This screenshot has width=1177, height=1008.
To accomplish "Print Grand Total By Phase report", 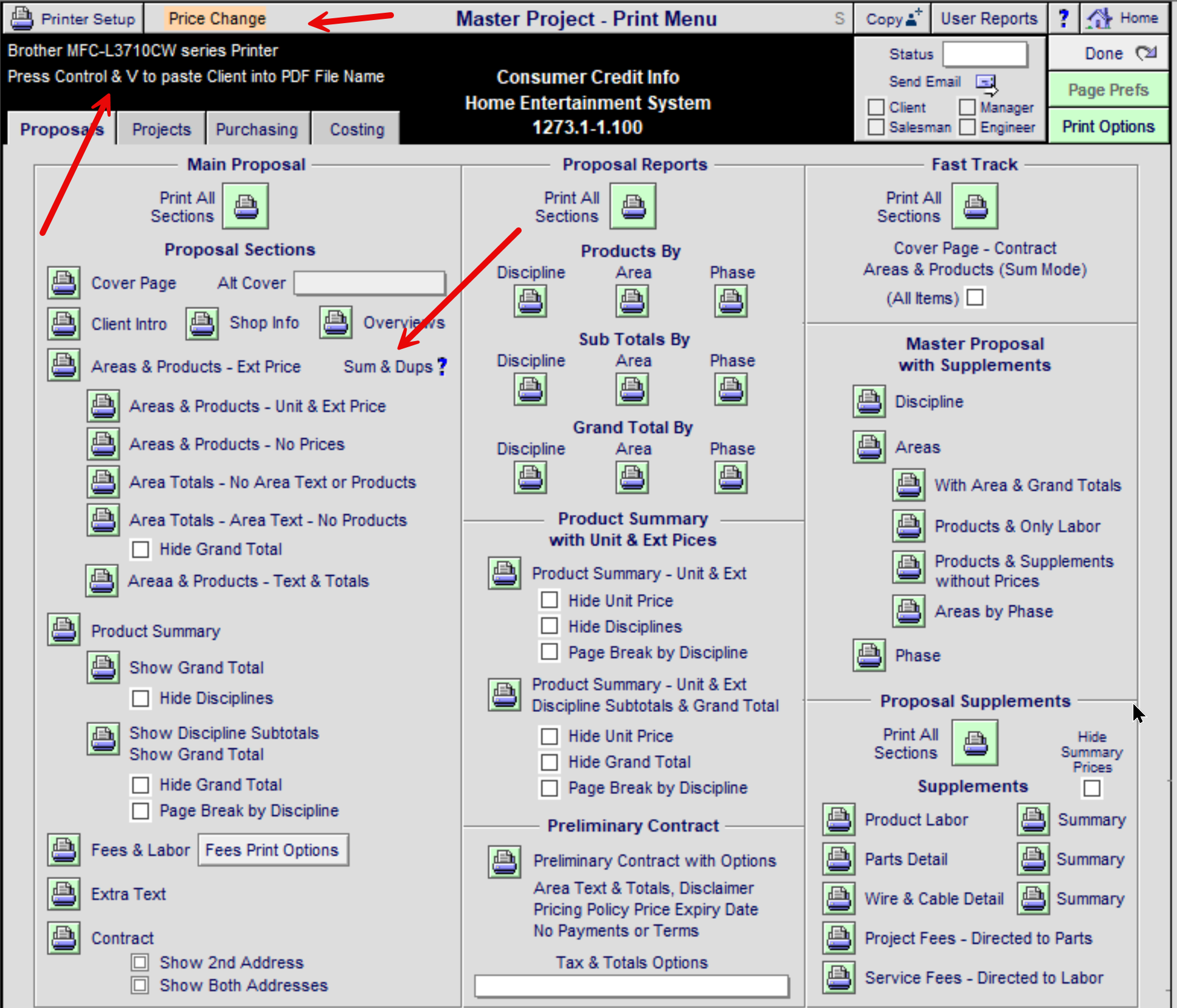I will 731,477.
